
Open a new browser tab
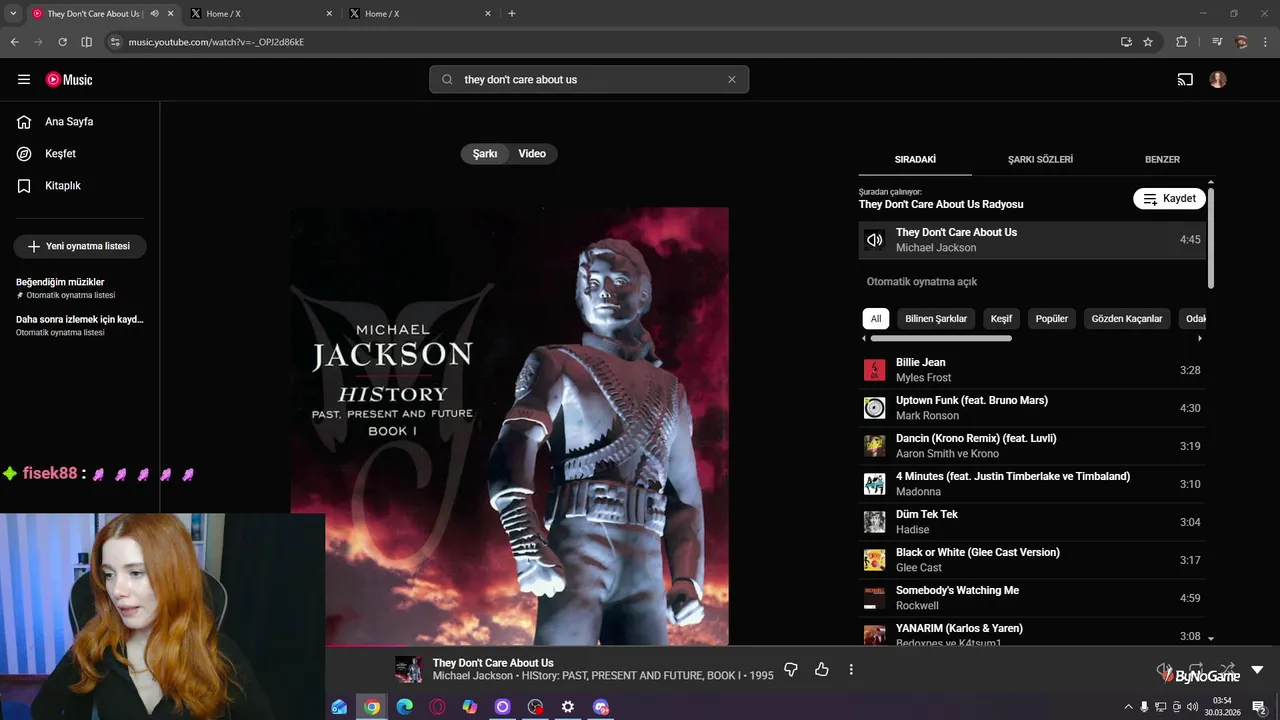512,14
